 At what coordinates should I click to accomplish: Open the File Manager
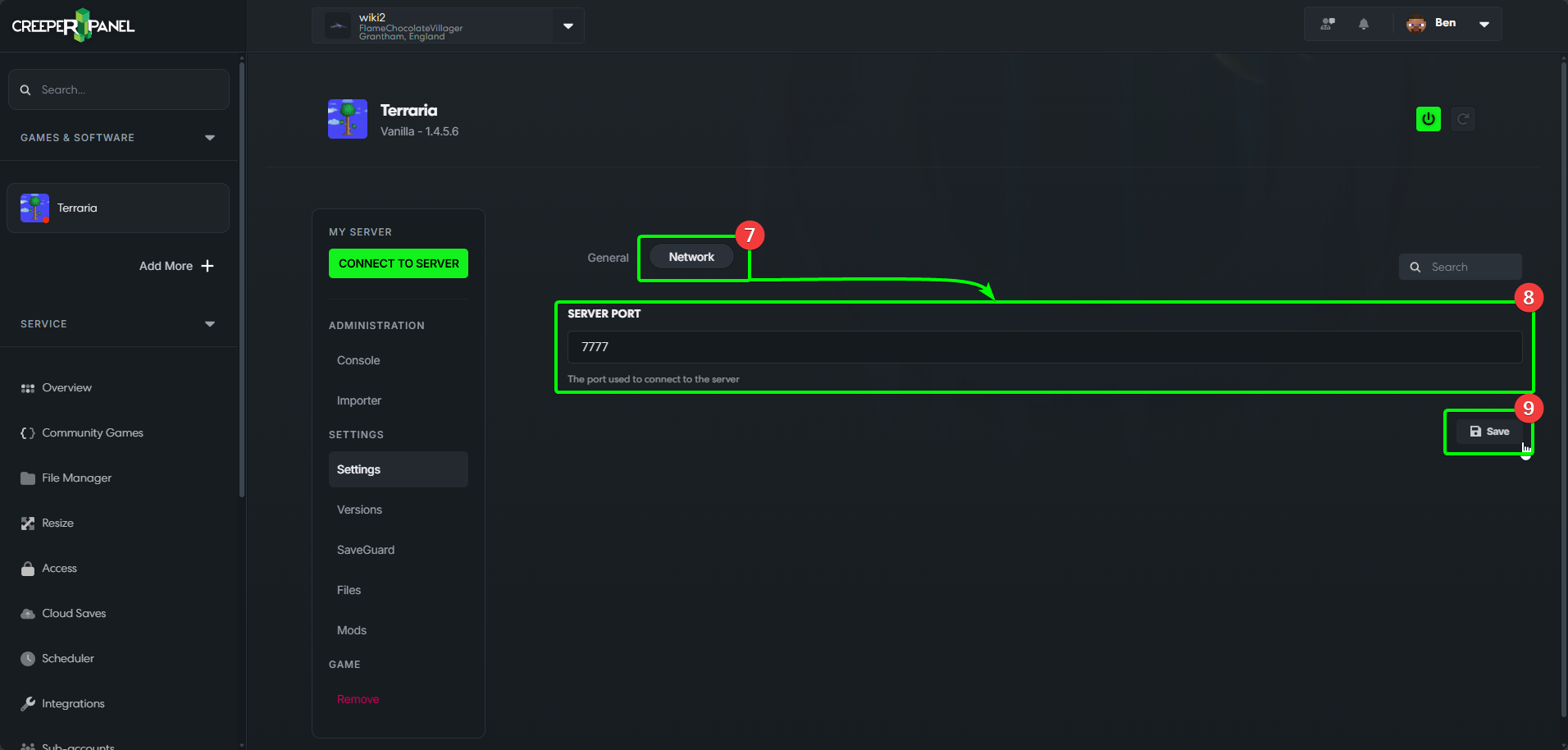click(76, 478)
